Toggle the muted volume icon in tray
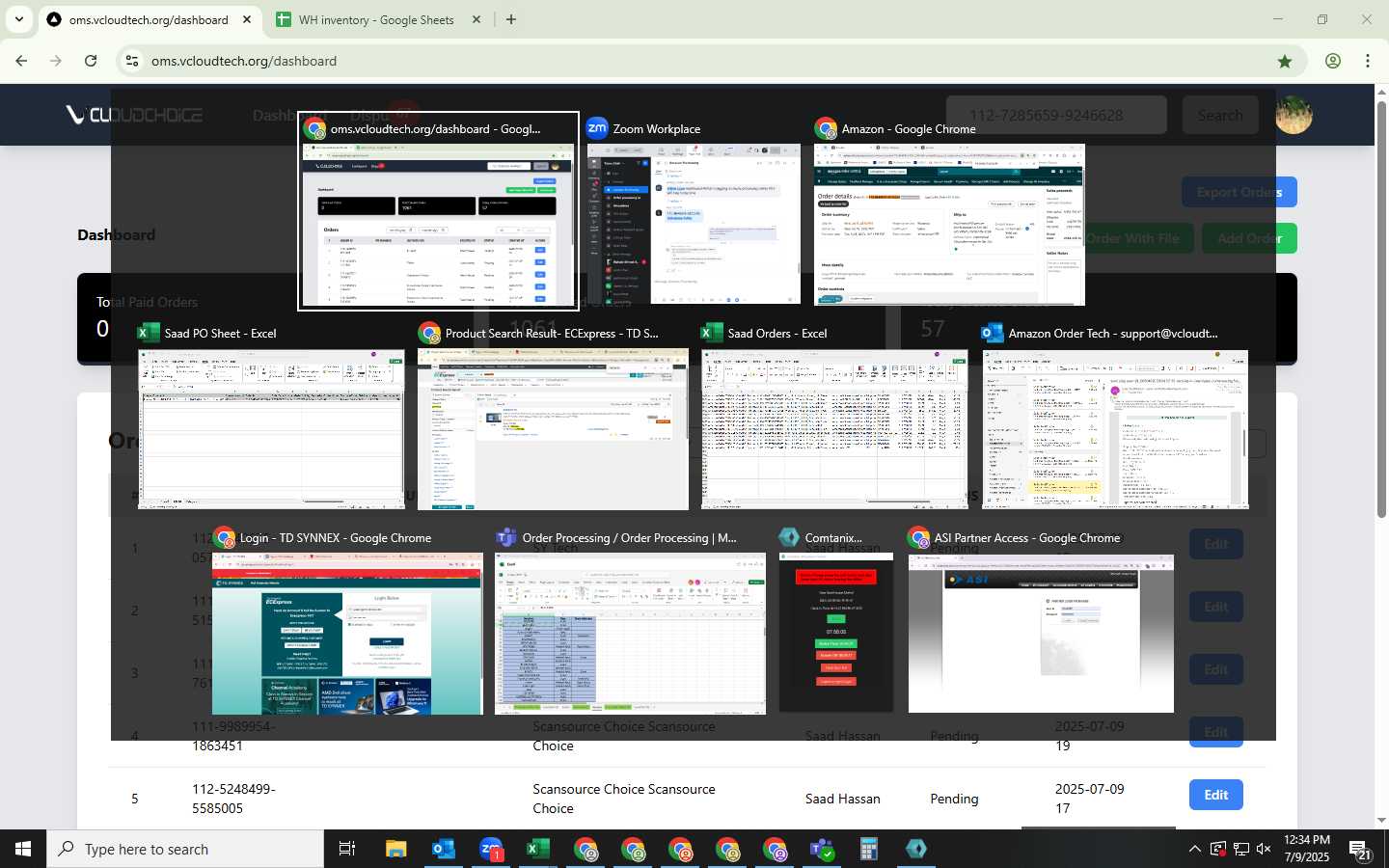This screenshot has width=1389, height=868. point(1264,850)
